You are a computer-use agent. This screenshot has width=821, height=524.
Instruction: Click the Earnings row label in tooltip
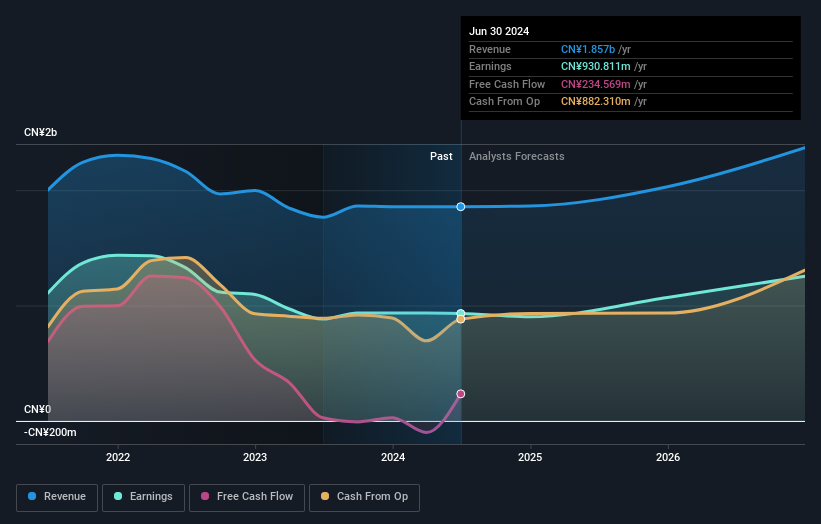490,66
